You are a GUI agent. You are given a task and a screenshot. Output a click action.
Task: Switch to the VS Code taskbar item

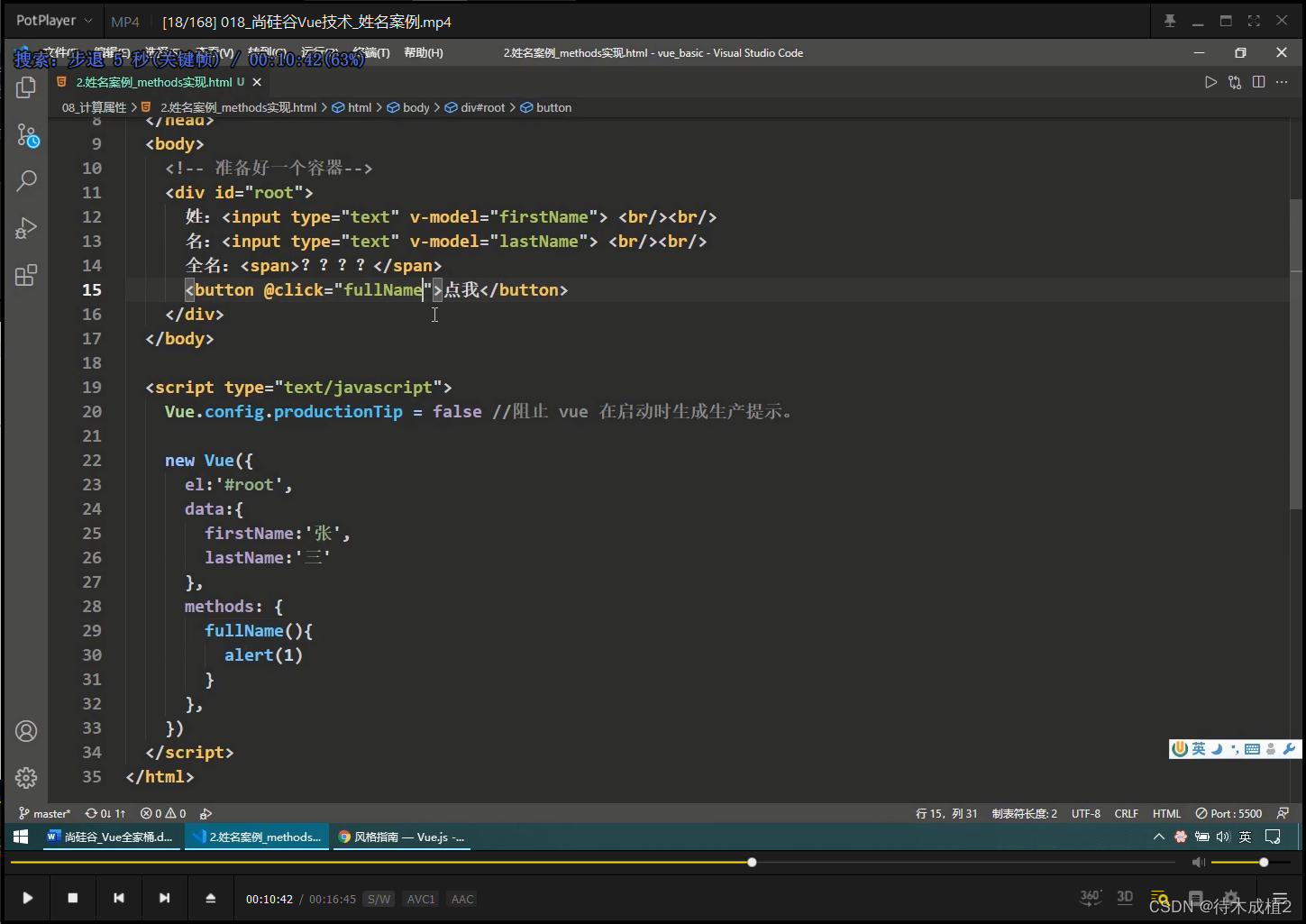point(255,837)
